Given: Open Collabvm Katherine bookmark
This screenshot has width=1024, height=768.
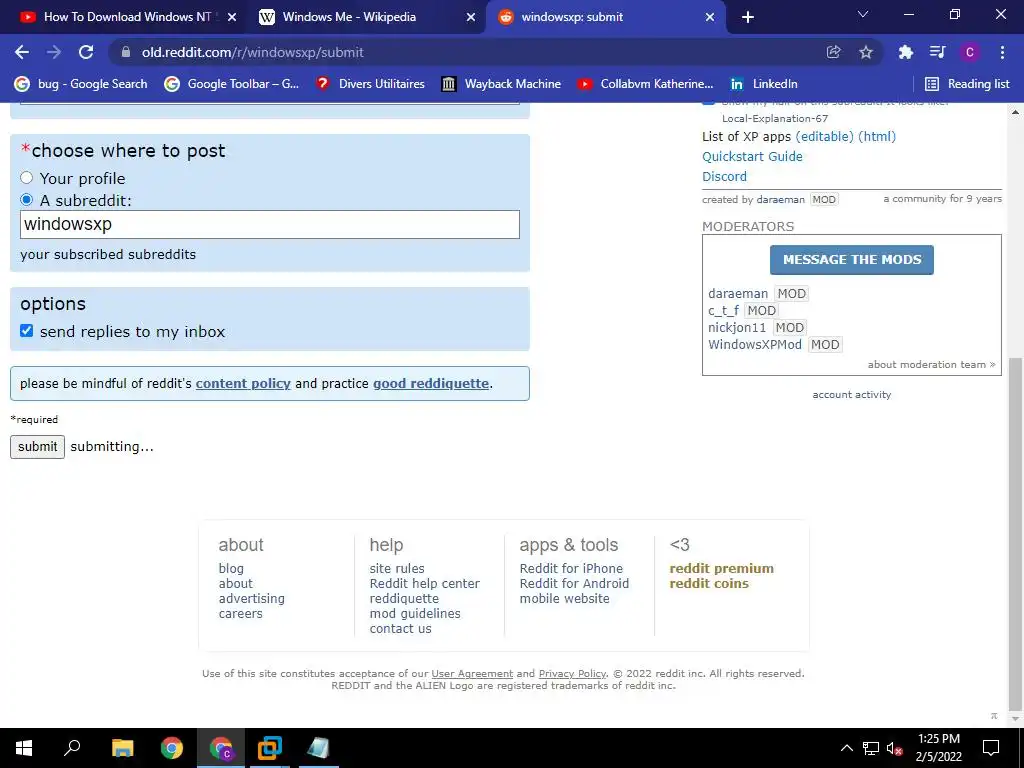Looking at the screenshot, I should coord(645,84).
